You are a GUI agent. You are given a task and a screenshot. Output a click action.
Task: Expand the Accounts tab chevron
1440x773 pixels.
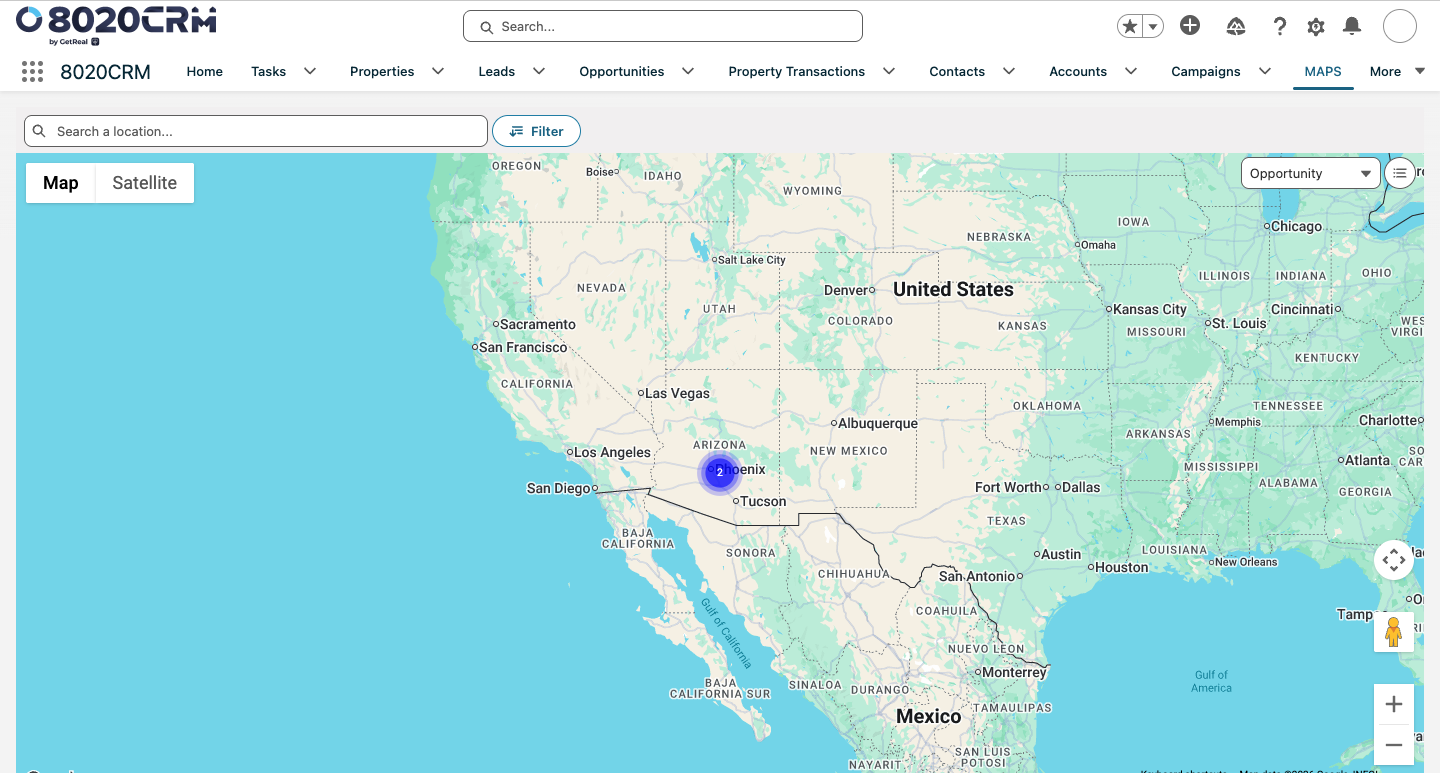(1131, 71)
